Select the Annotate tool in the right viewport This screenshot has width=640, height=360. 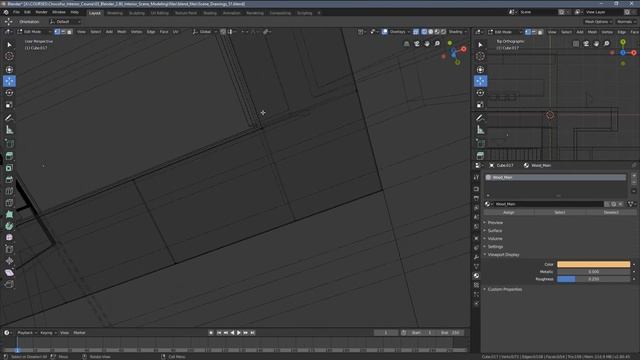[x=480, y=118]
